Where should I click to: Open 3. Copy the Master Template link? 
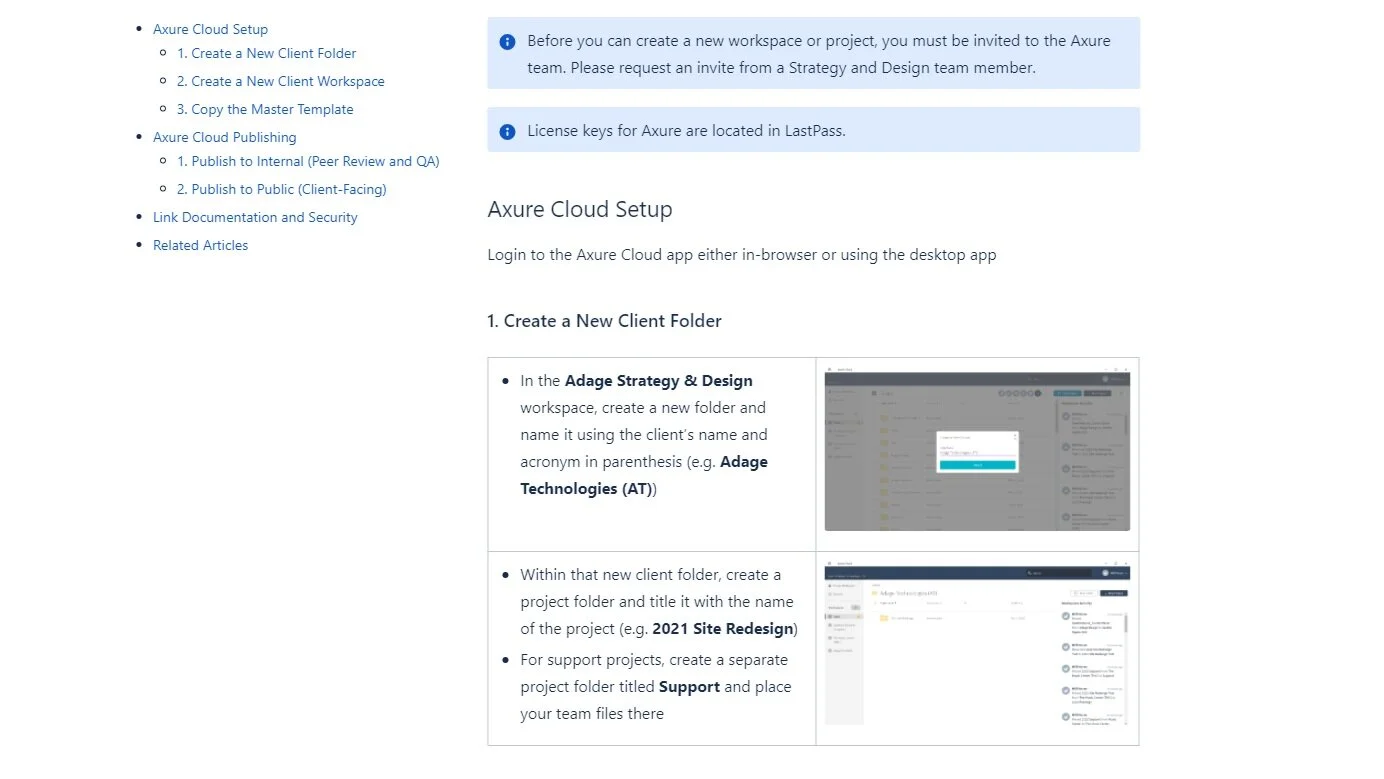point(265,109)
